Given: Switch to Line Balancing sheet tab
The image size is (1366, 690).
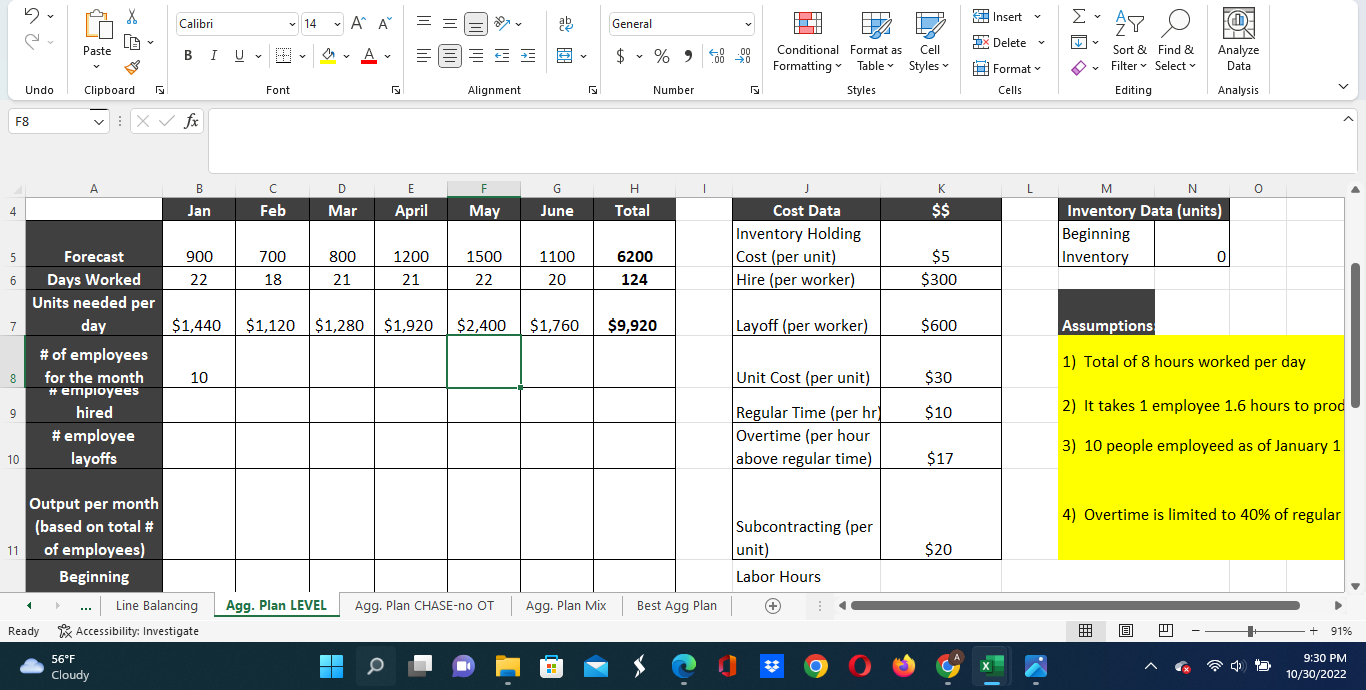Looking at the screenshot, I should pyautogui.click(x=157, y=605).
